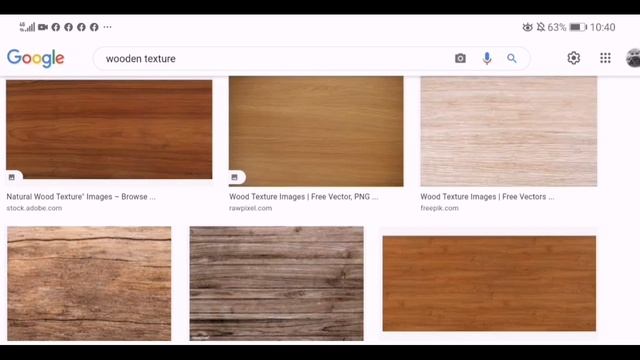Tap the 10:40 clock text
This screenshot has height=360, width=640.
(602, 27)
